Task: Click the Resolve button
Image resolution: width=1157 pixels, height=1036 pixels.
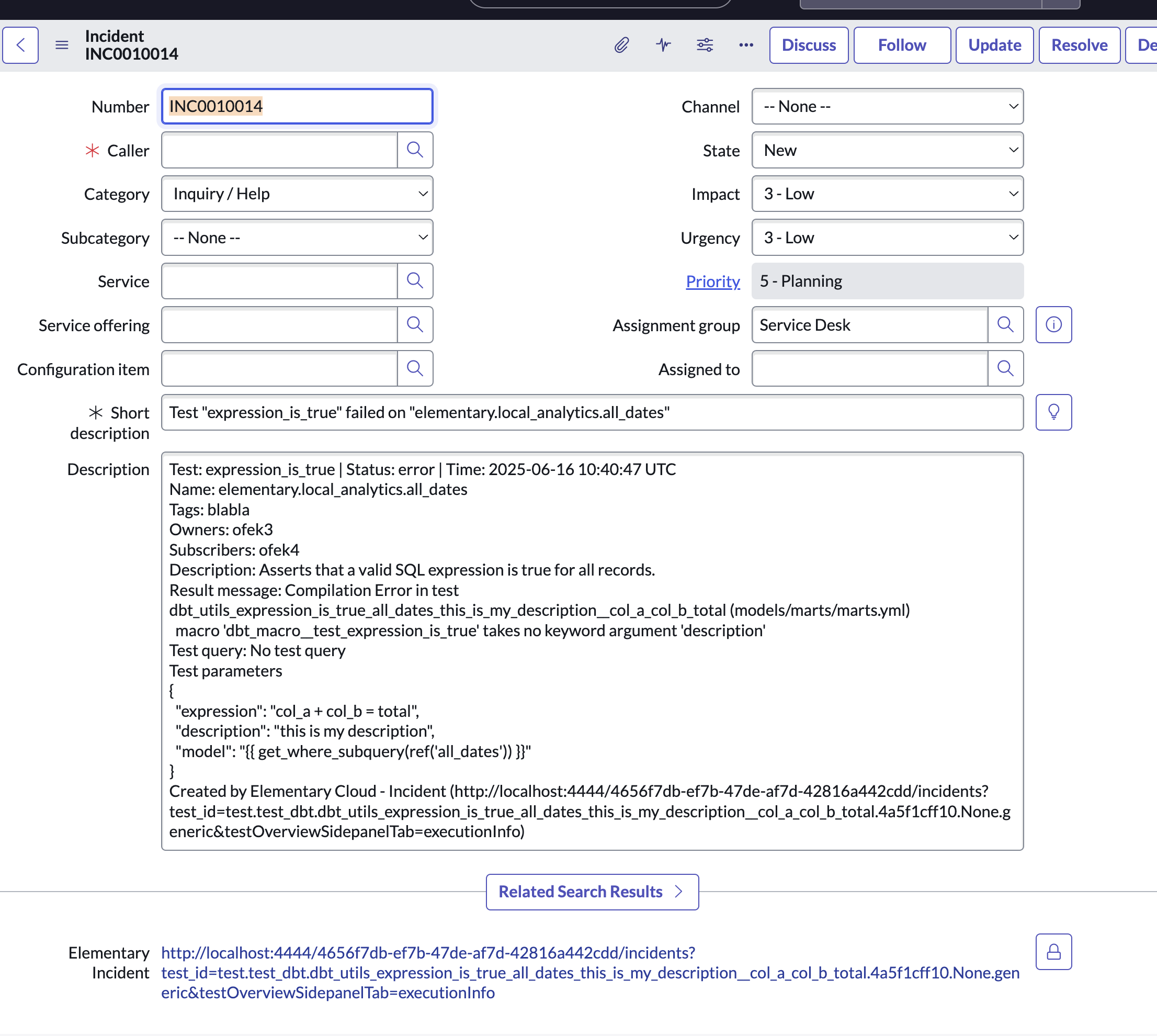Action: [x=1080, y=45]
